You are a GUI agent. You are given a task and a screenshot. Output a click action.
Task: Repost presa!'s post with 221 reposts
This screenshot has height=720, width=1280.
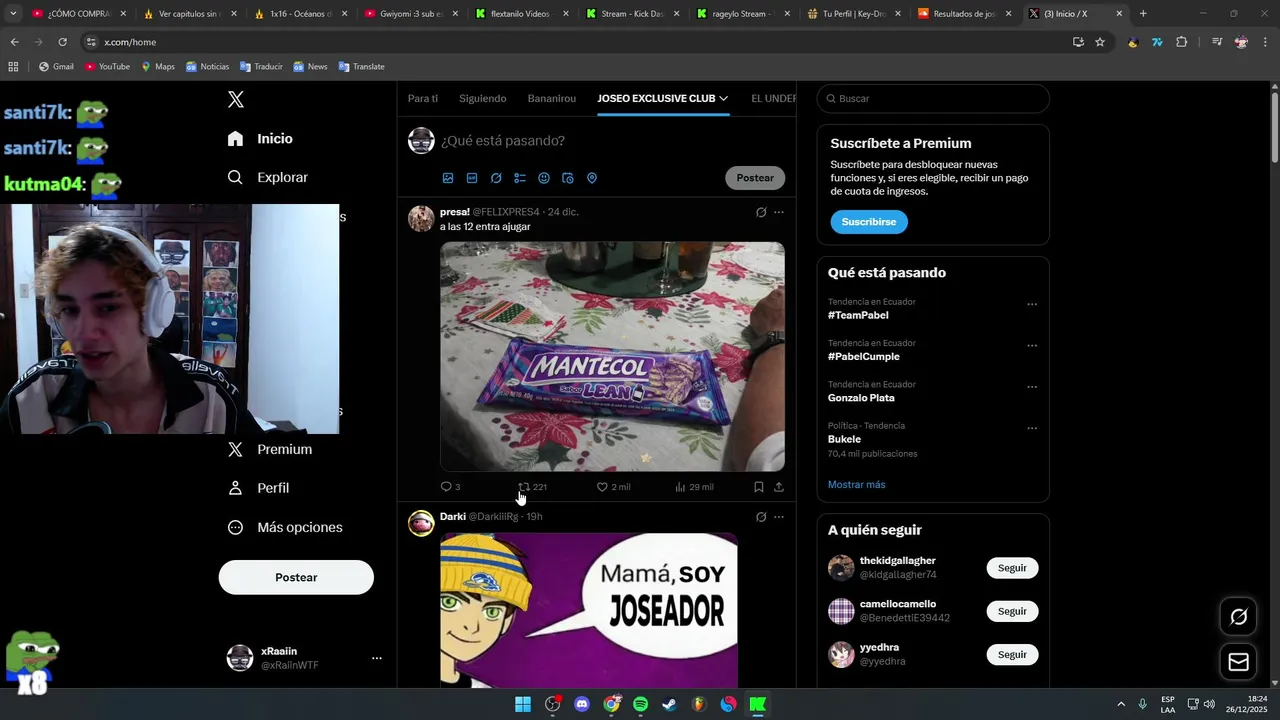pyautogui.click(x=532, y=487)
